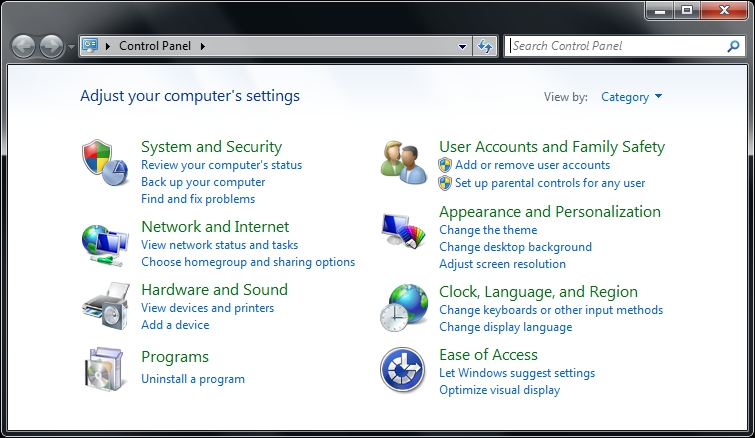Open Find and fix problems
The height and width of the screenshot is (438, 755).
click(198, 199)
